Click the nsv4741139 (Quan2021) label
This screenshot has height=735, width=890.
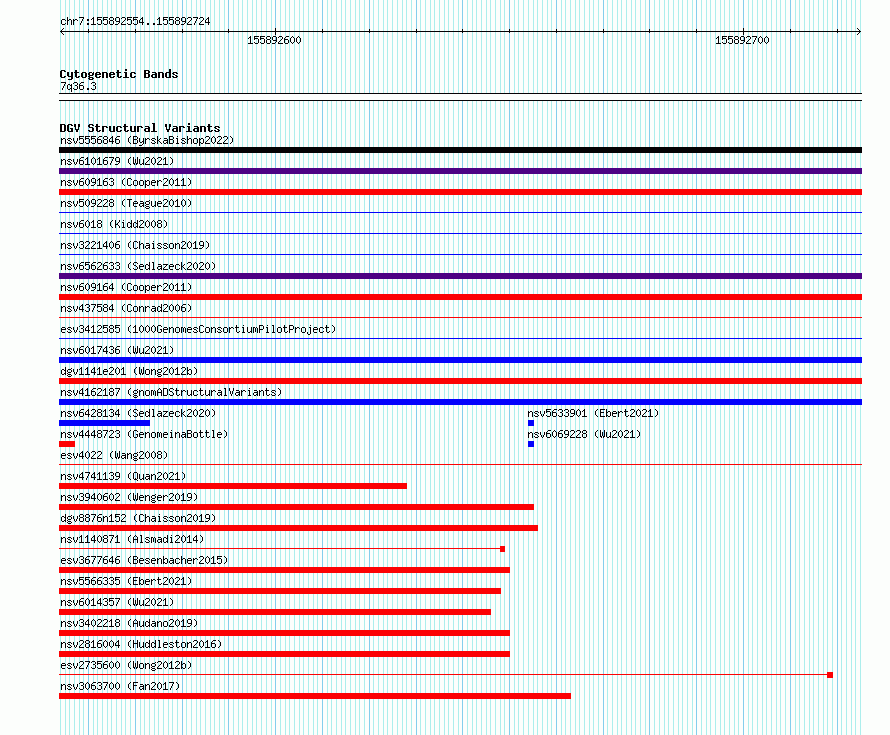pos(123,476)
